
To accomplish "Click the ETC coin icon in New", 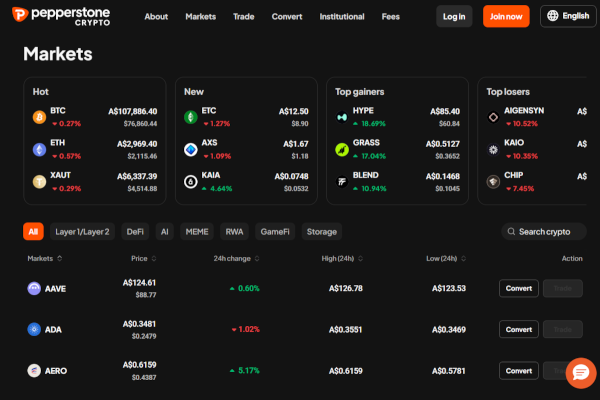I will pyautogui.click(x=191, y=117).
